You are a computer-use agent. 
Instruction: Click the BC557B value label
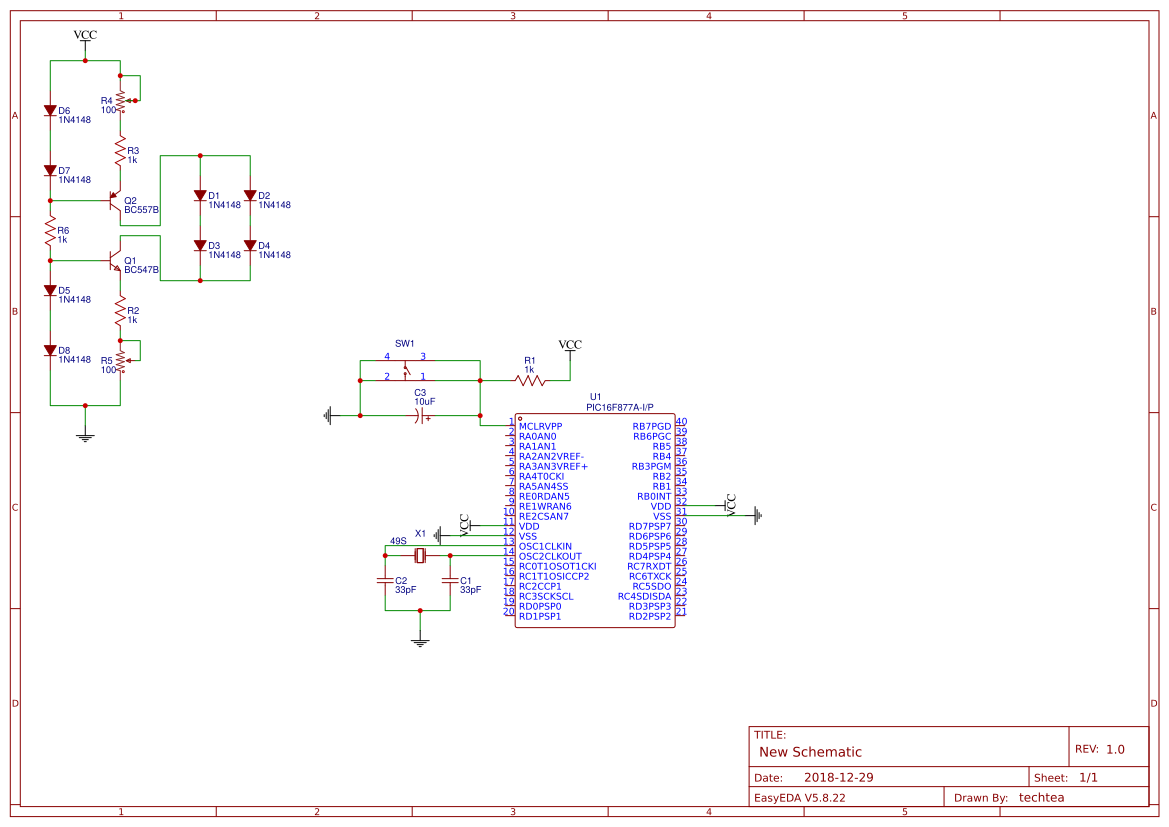point(141,210)
